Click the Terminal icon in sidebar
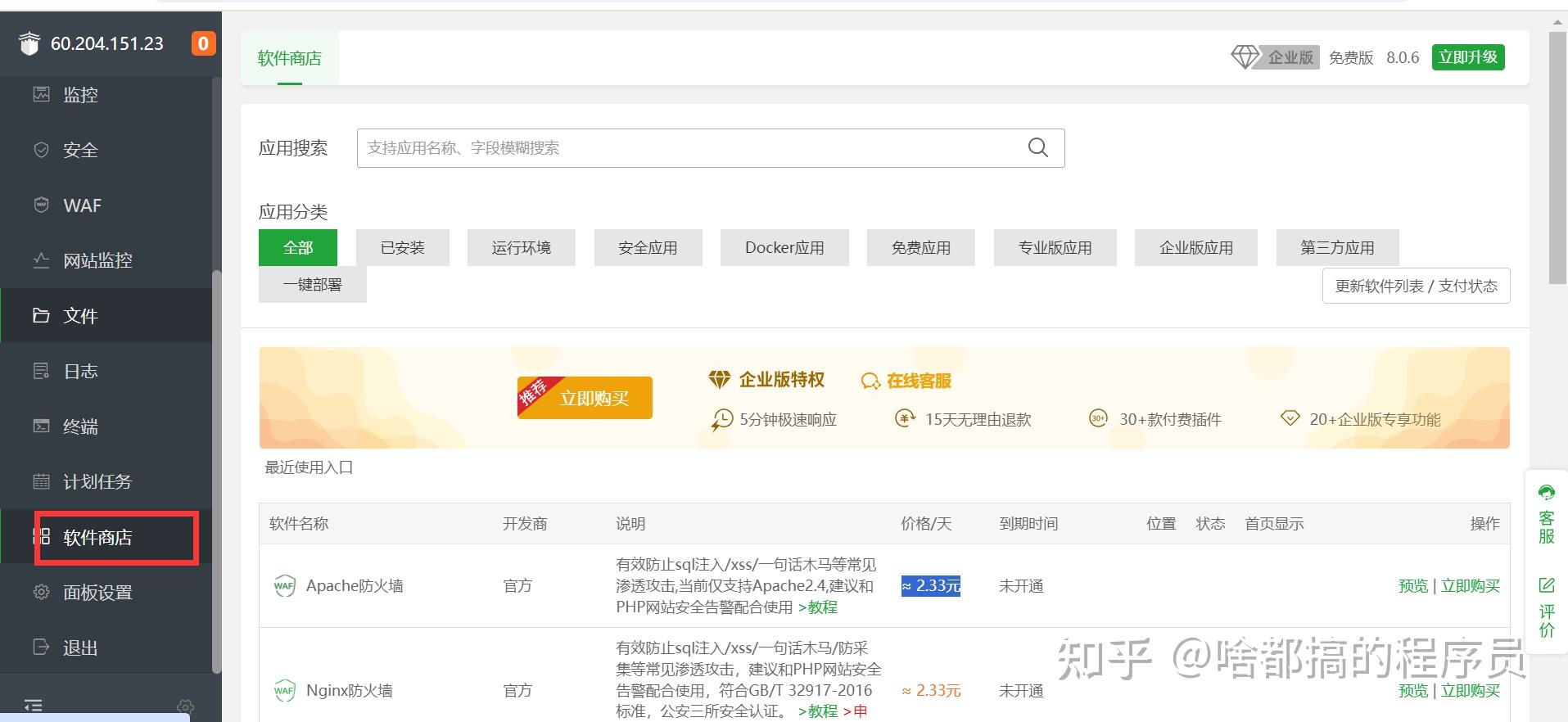The image size is (1568, 722). [41, 426]
